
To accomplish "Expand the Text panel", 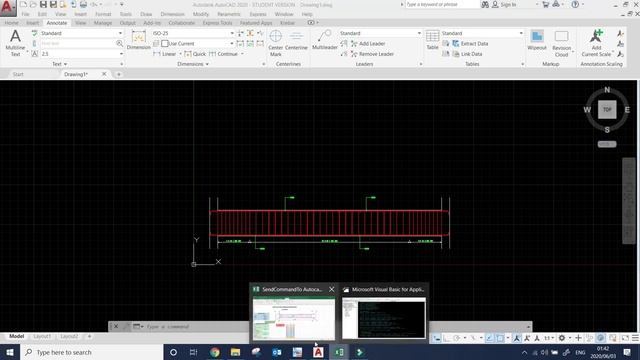I will (60, 64).
